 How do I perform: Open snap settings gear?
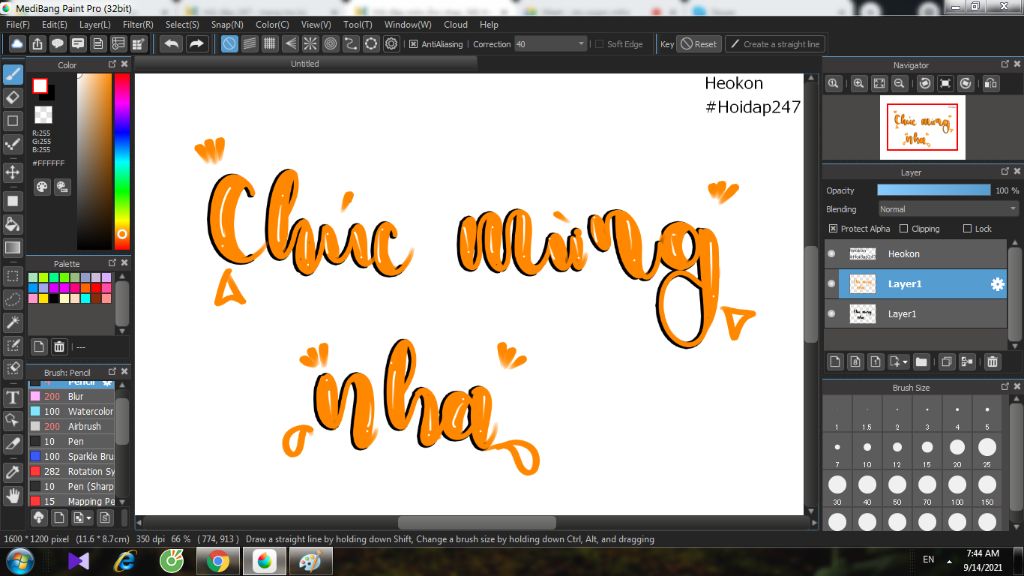[391, 44]
